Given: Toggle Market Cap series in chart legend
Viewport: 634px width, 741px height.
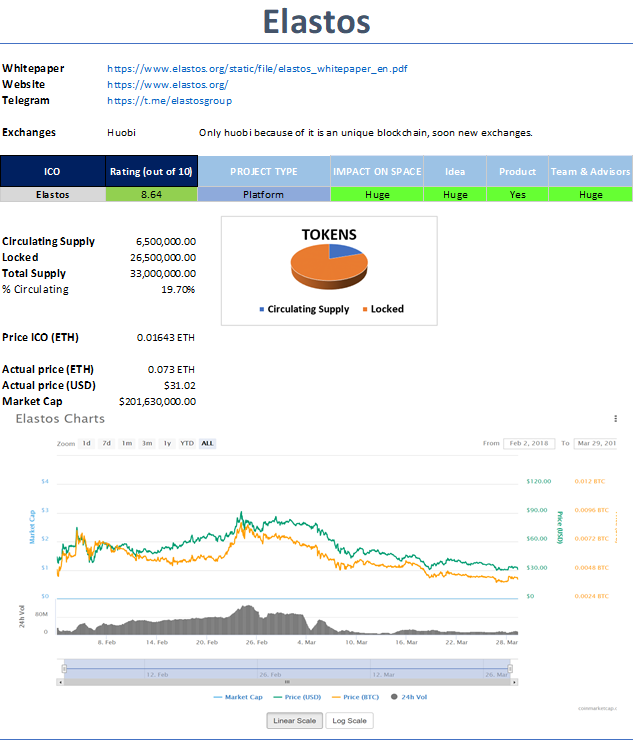Looking at the screenshot, I should click(238, 697).
